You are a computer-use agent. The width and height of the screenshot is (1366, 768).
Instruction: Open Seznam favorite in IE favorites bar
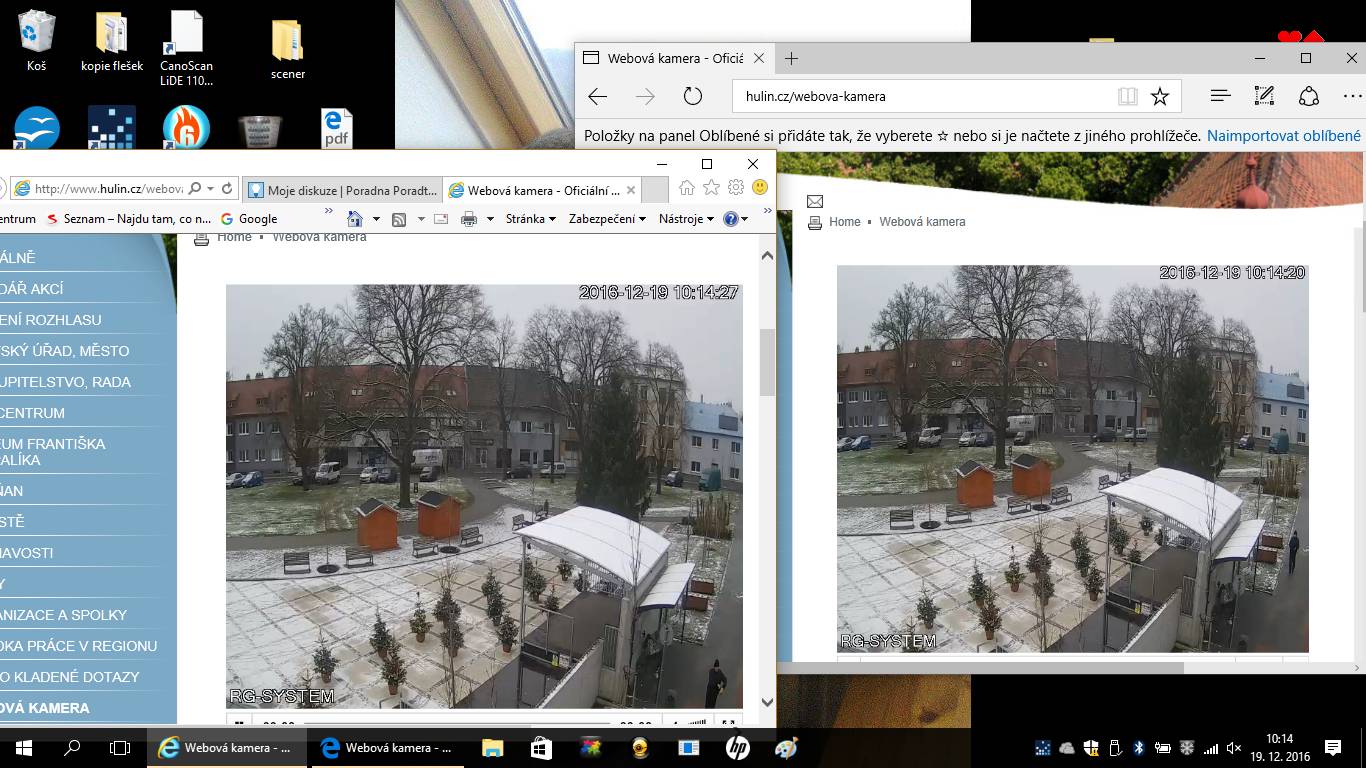click(129, 219)
